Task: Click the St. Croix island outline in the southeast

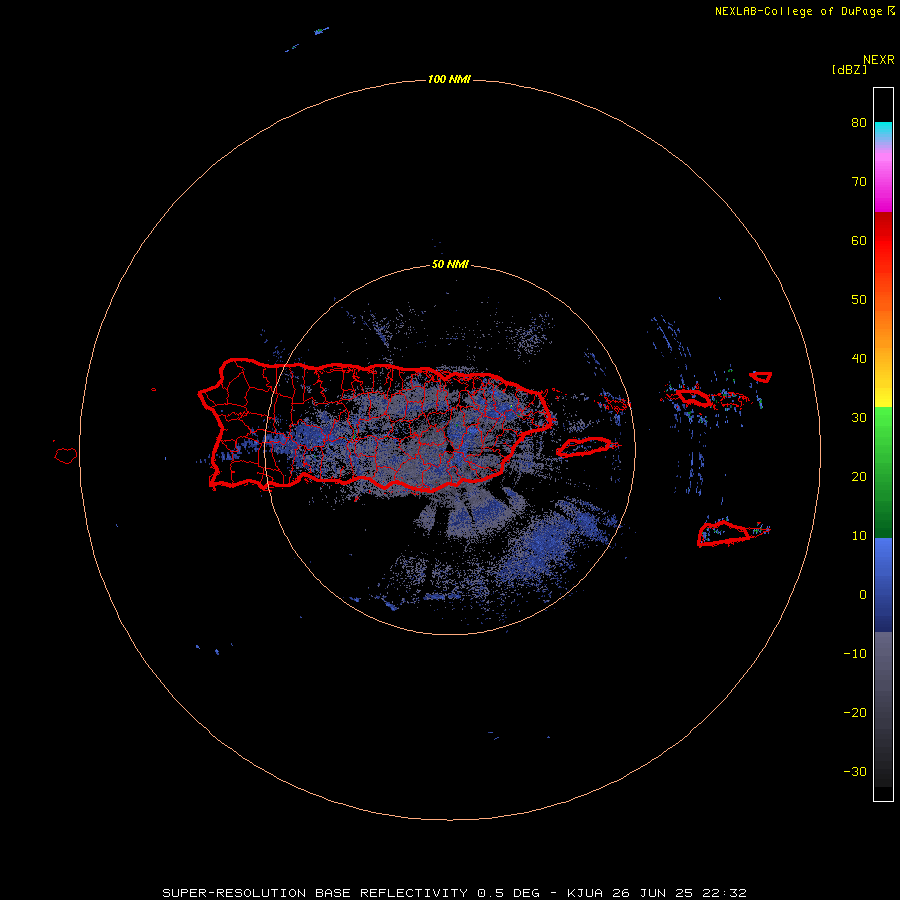Action: click(x=726, y=533)
